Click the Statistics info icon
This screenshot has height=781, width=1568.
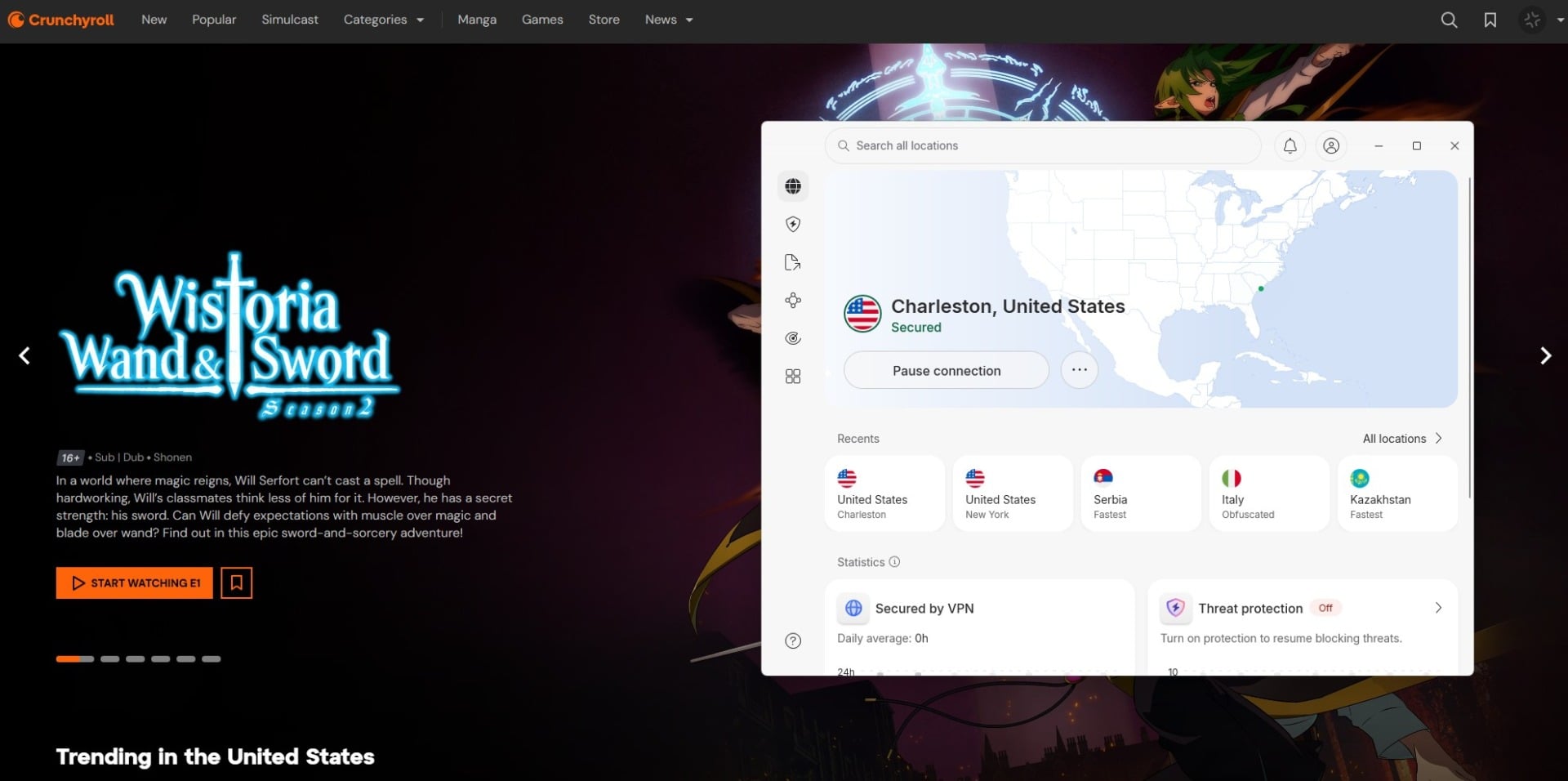coord(894,562)
